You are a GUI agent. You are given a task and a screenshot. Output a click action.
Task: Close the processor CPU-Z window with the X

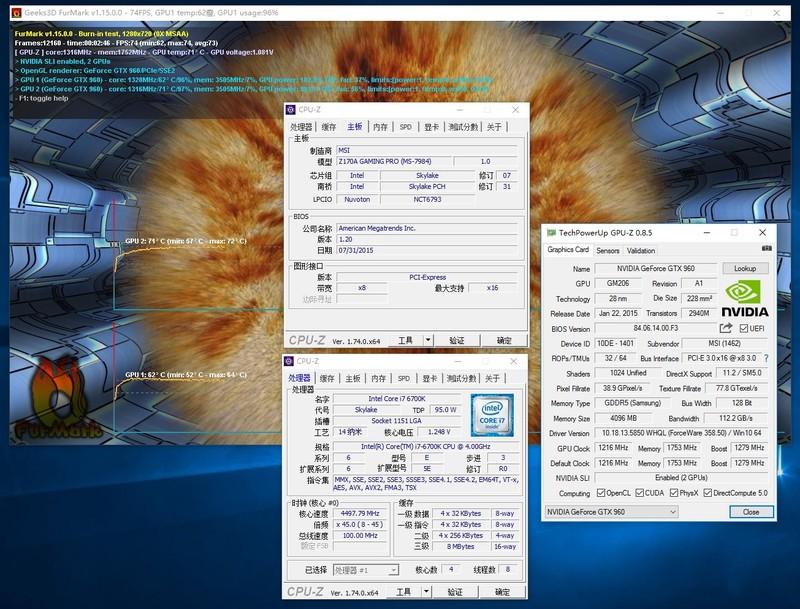(x=513, y=361)
